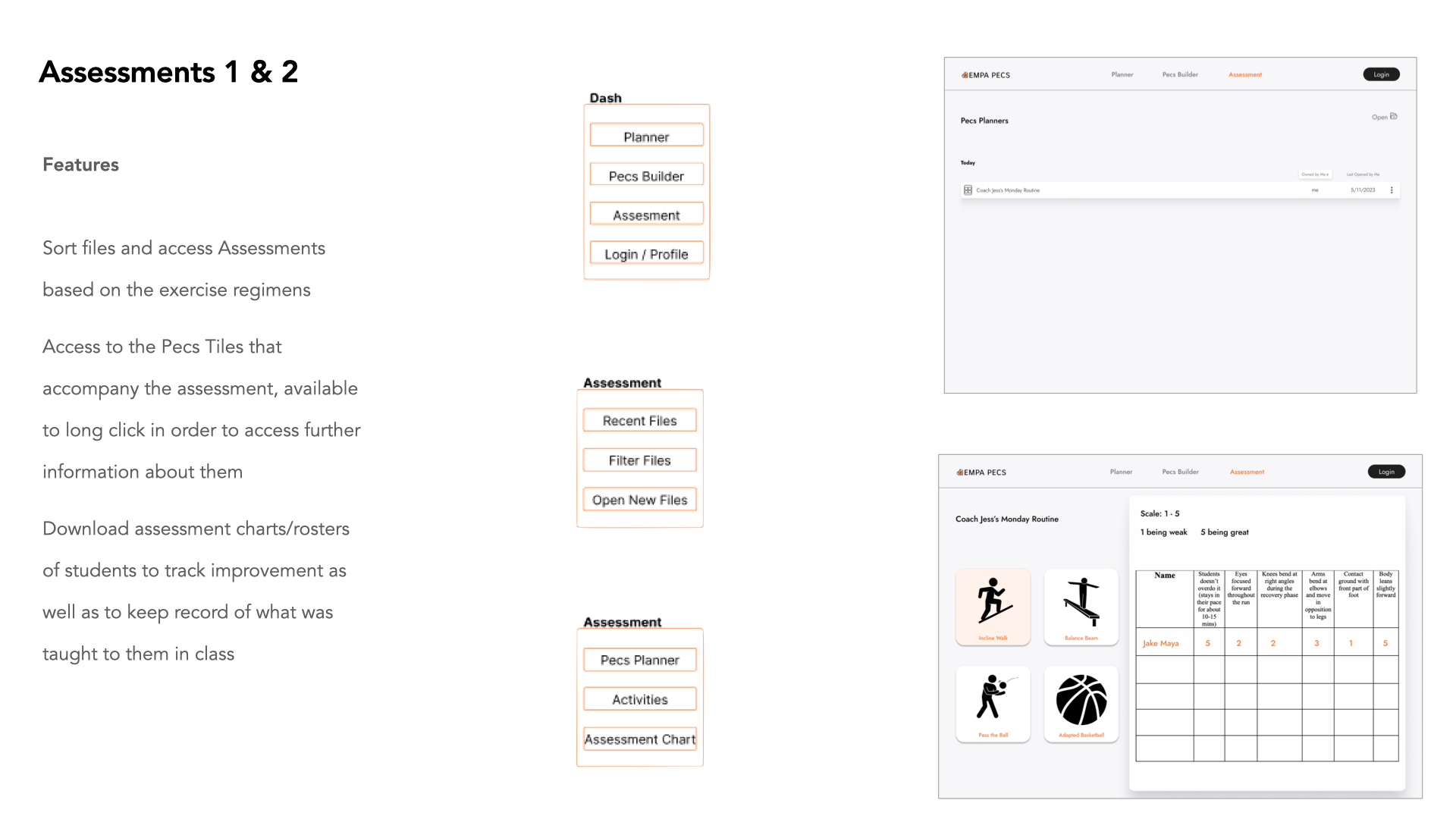Click the EMPA PECS logo on Pecs Planners screen
1456x819 pixels.
point(986,75)
